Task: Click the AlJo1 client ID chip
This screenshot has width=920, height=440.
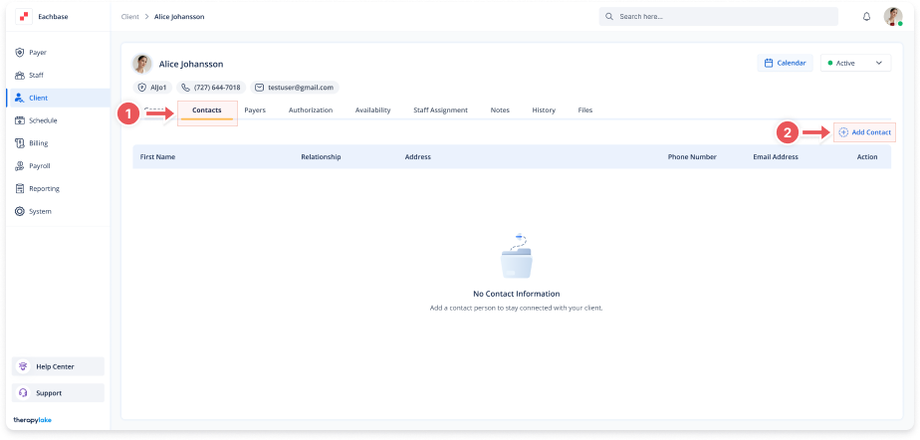Action: (x=153, y=87)
